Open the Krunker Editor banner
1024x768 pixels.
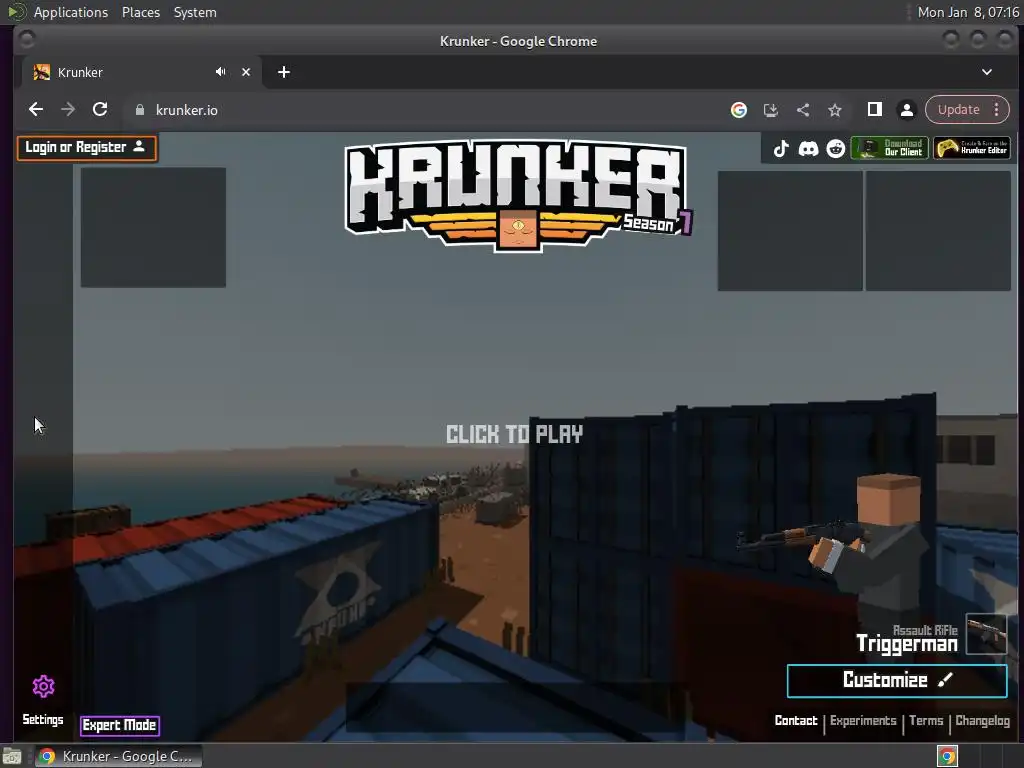click(972, 148)
